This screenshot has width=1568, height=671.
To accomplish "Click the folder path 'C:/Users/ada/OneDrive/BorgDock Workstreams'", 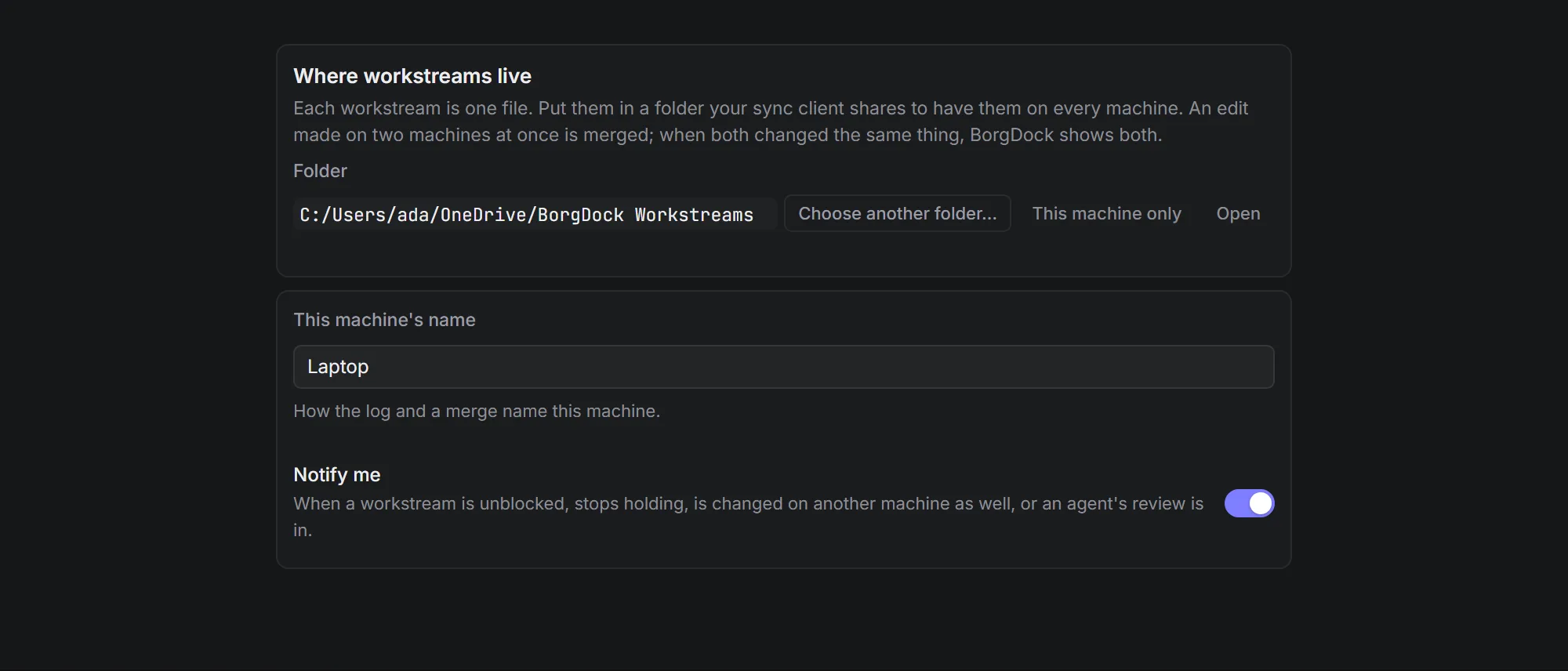I will tap(535, 214).
